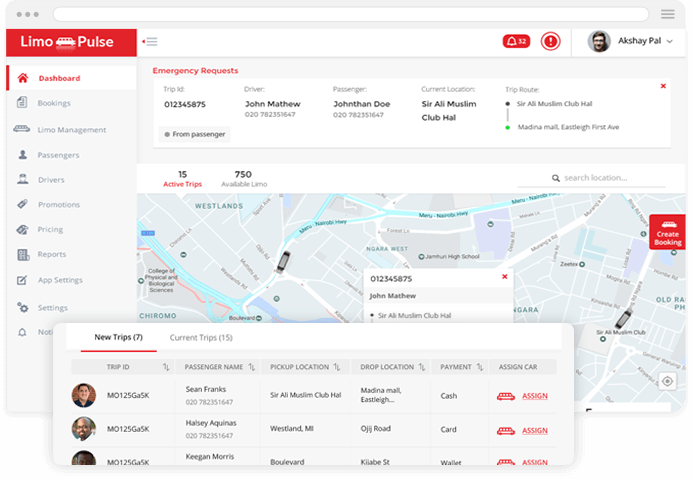Click ASSIGN for Halsey Aquinas trip
This screenshot has height=479, width=692.
[535, 430]
